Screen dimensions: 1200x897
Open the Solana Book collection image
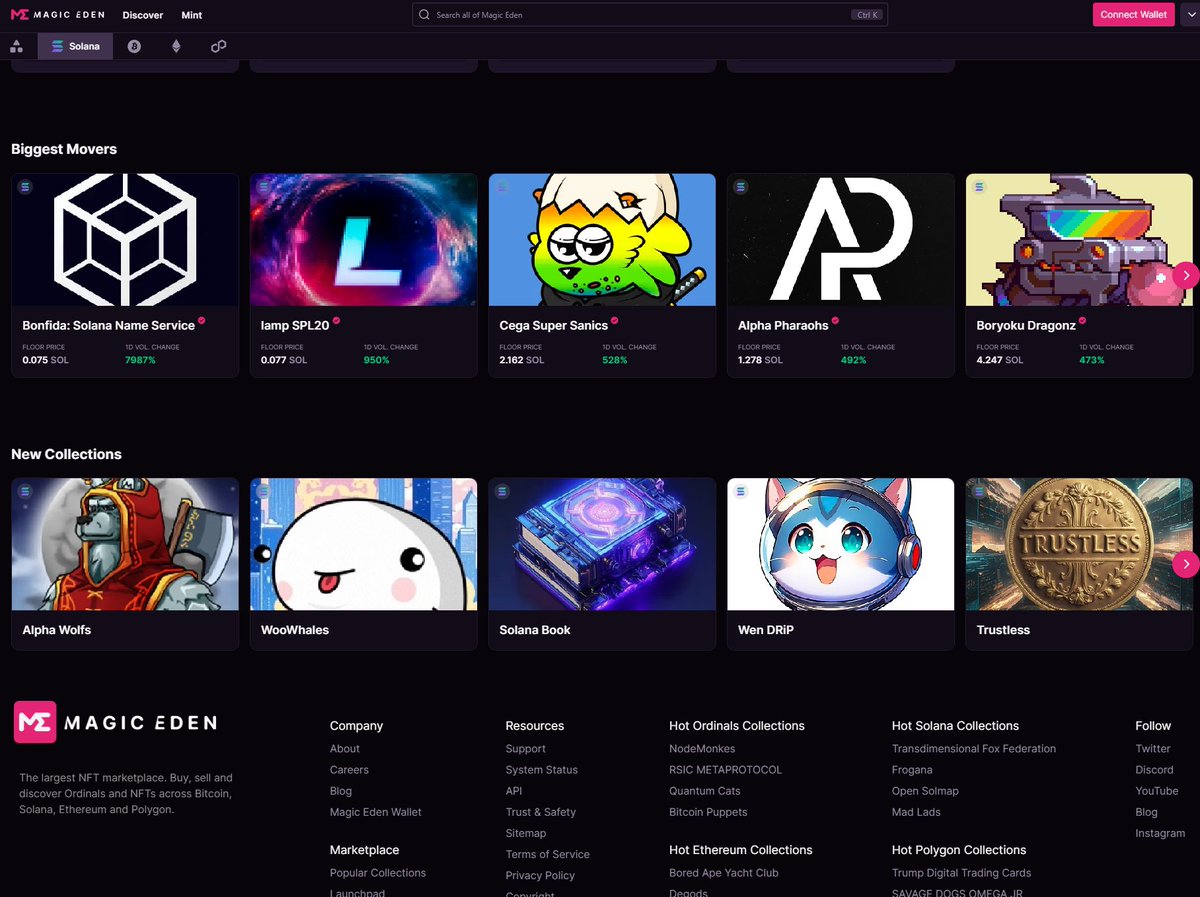(x=602, y=544)
